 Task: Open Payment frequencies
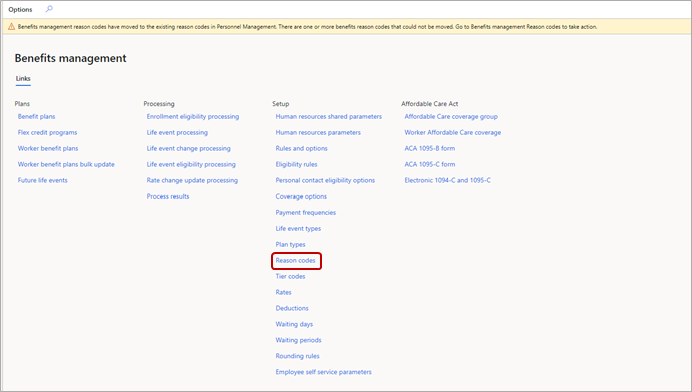pyautogui.click(x=305, y=212)
